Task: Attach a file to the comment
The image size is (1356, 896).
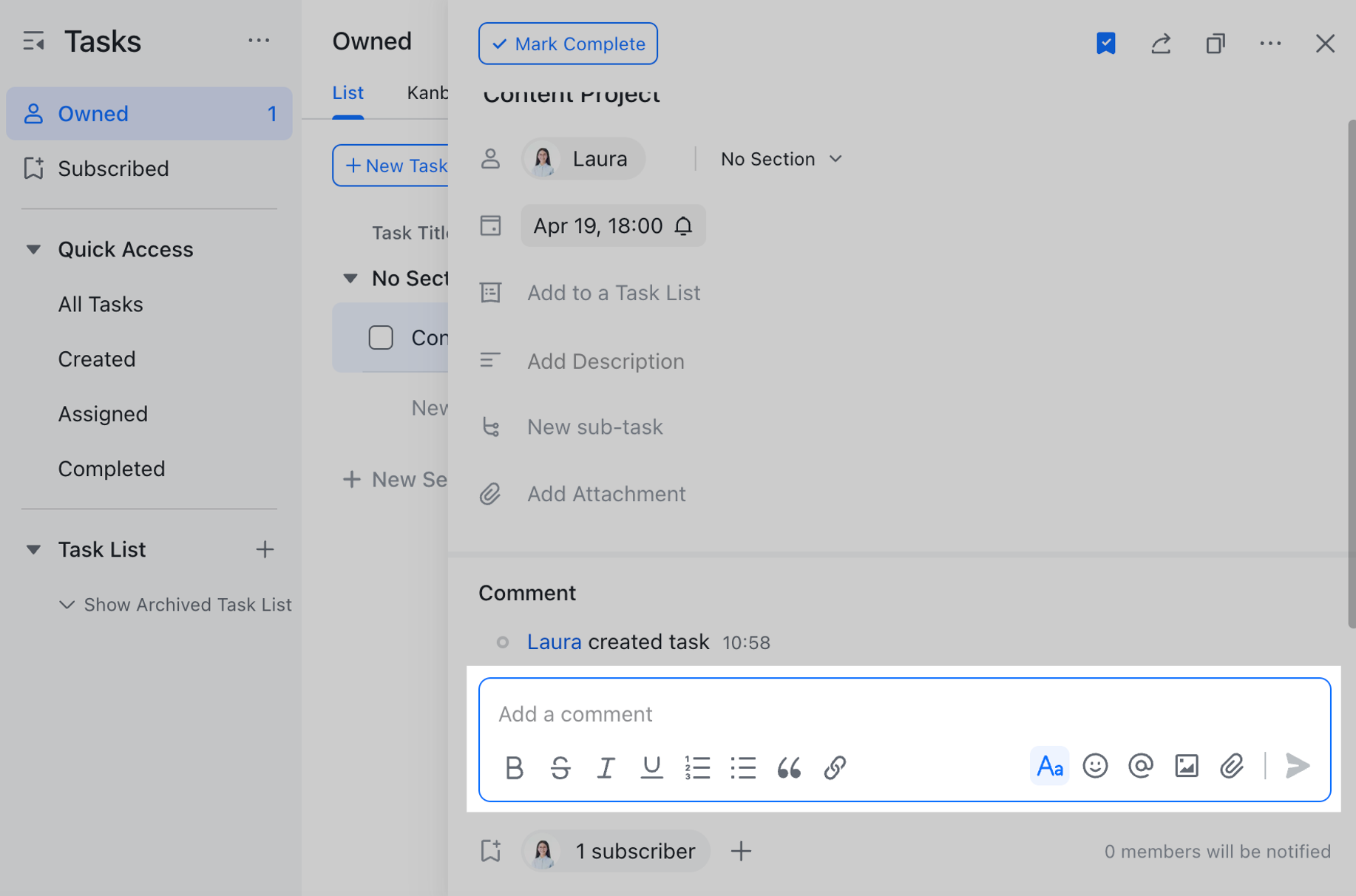Action: 1231,766
